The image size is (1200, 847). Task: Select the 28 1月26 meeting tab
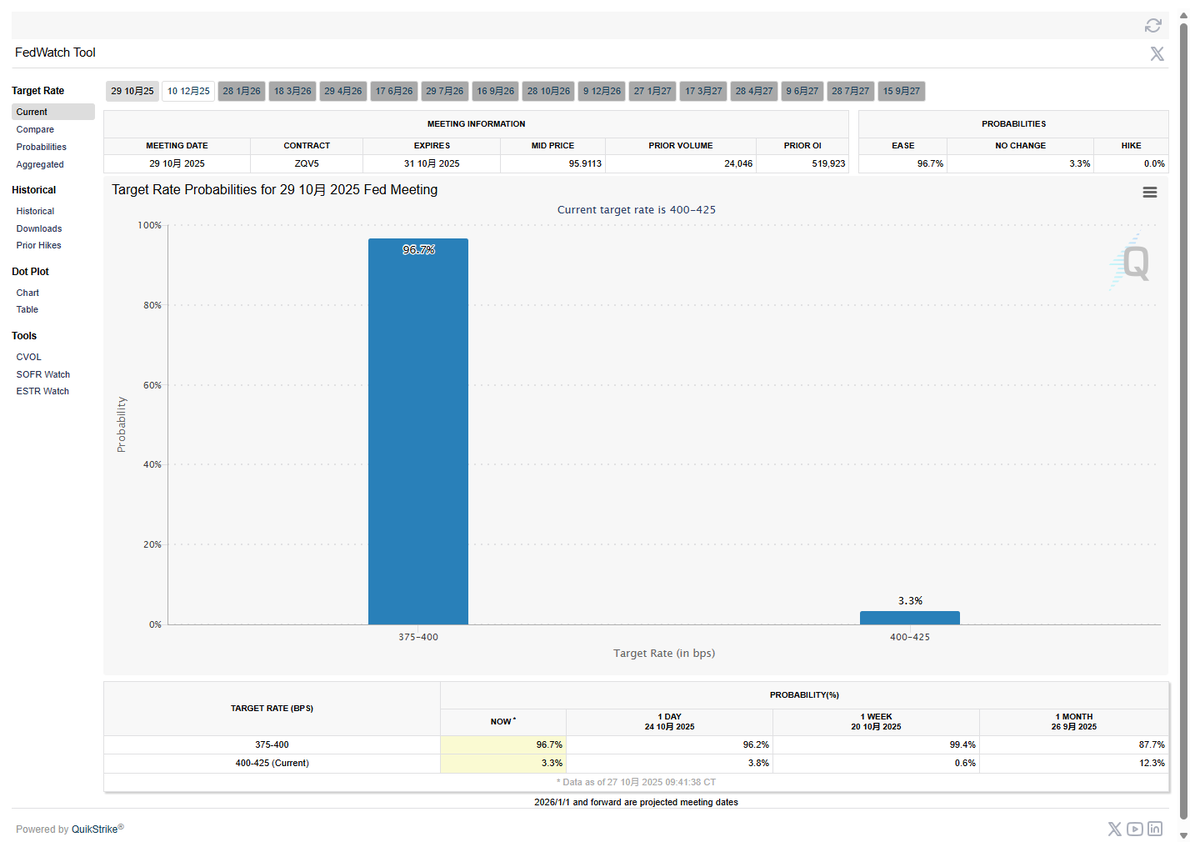tap(242, 91)
